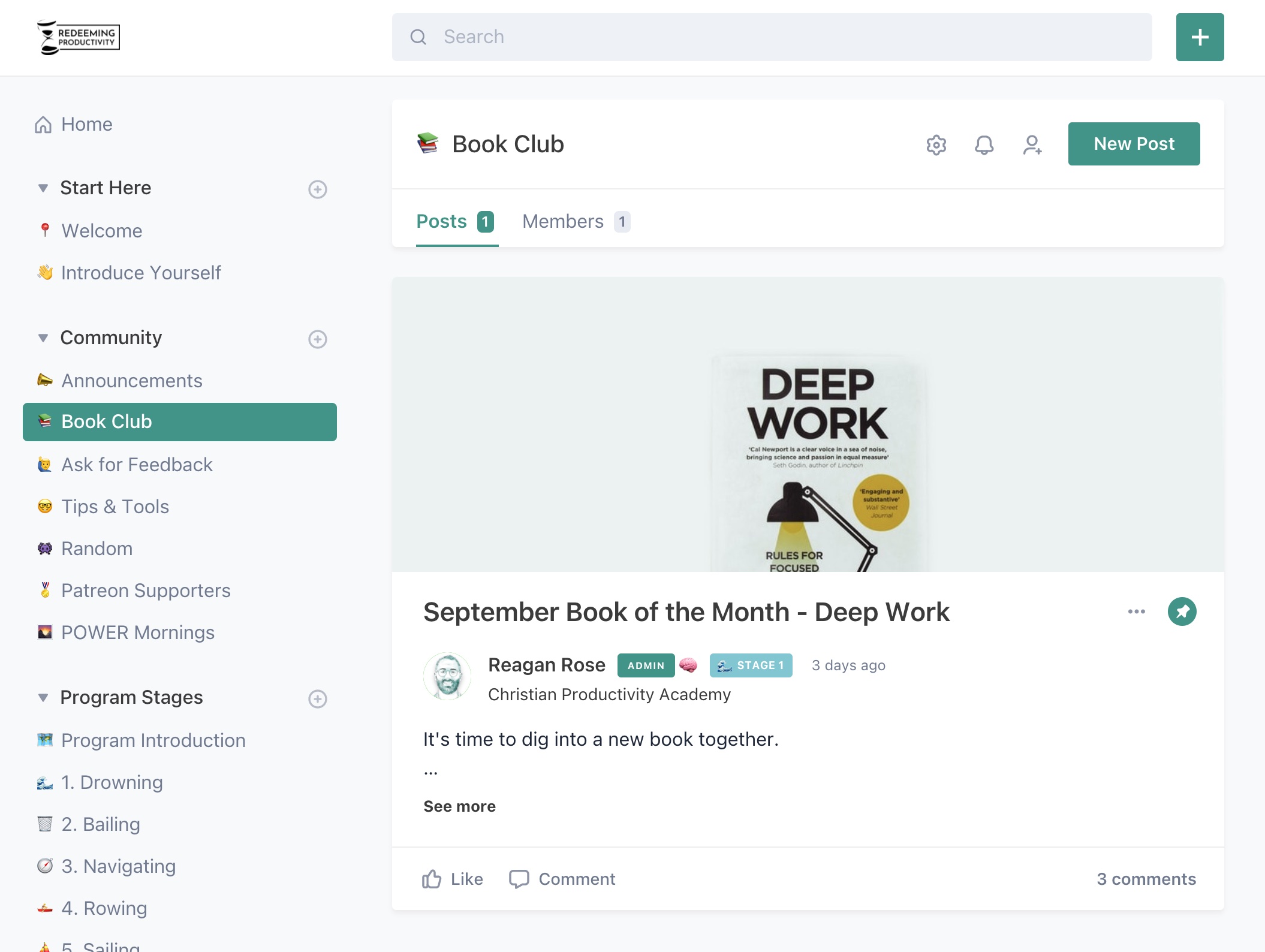Click author name Reagan Rose
1265x952 pixels.
[547, 665]
